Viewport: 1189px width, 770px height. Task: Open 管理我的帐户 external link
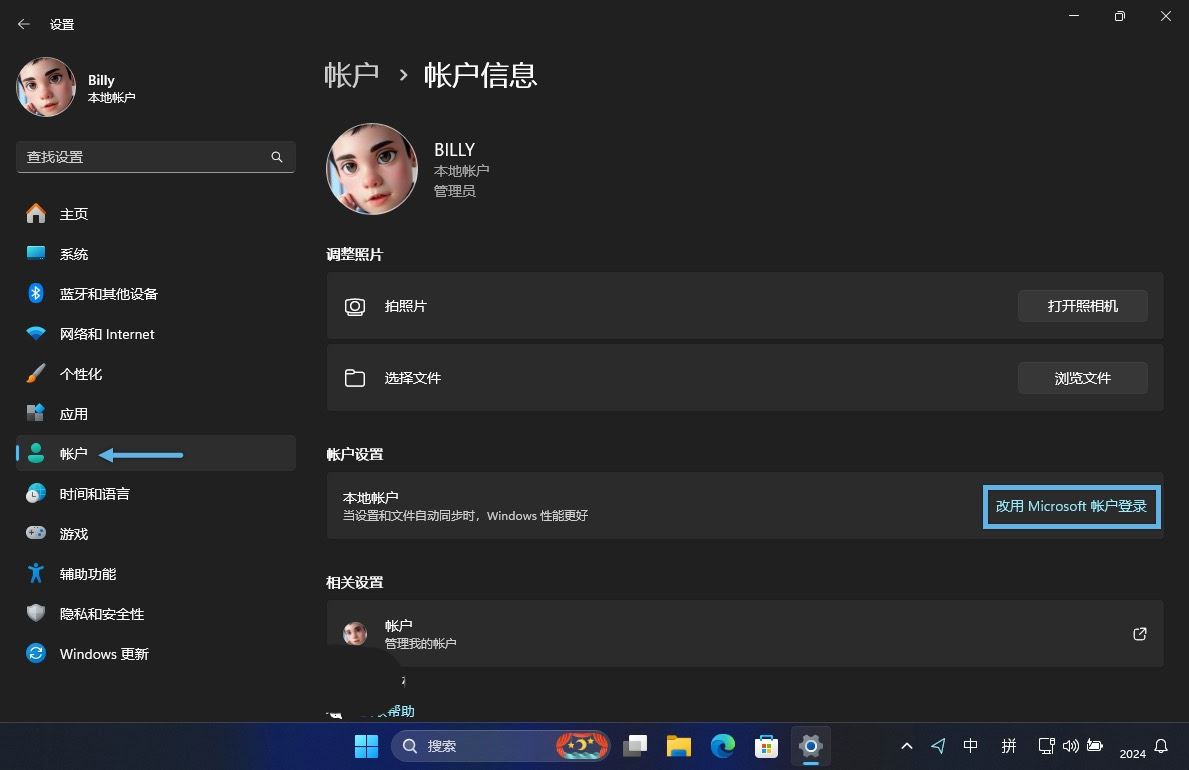pyautogui.click(x=1139, y=633)
